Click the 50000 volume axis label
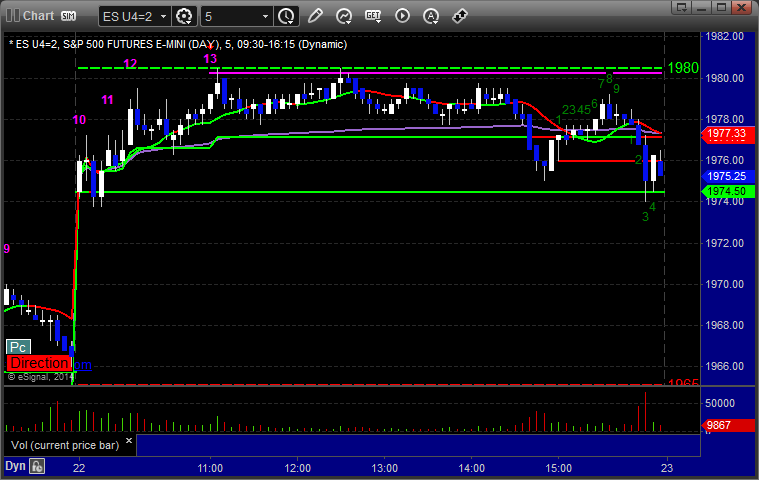 coord(720,403)
